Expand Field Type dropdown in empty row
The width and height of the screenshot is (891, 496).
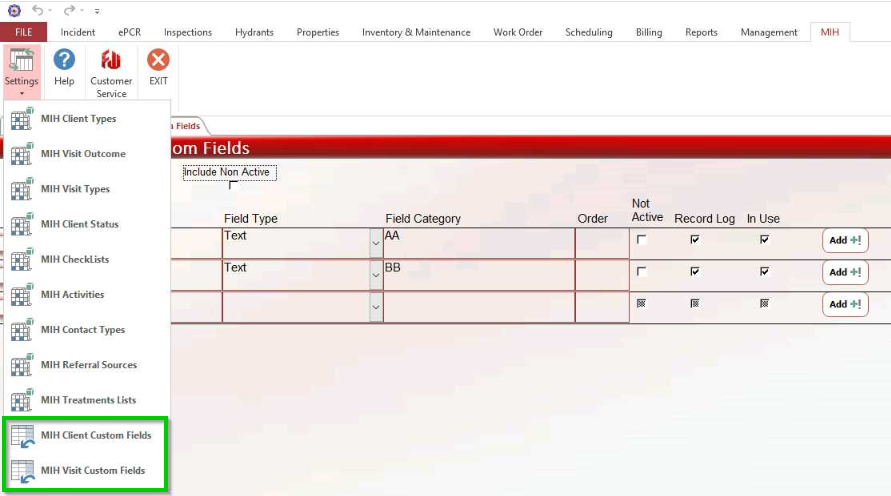[376, 307]
